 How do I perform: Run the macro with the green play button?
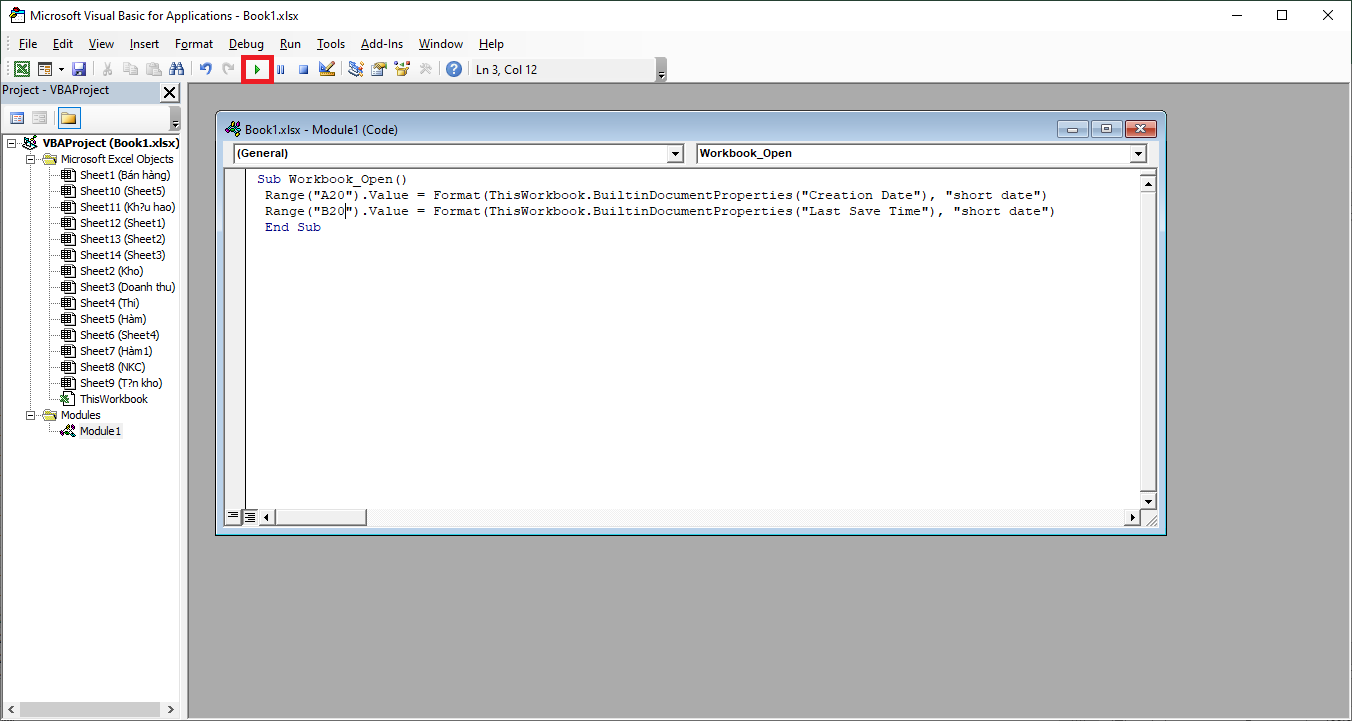[x=257, y=69]
